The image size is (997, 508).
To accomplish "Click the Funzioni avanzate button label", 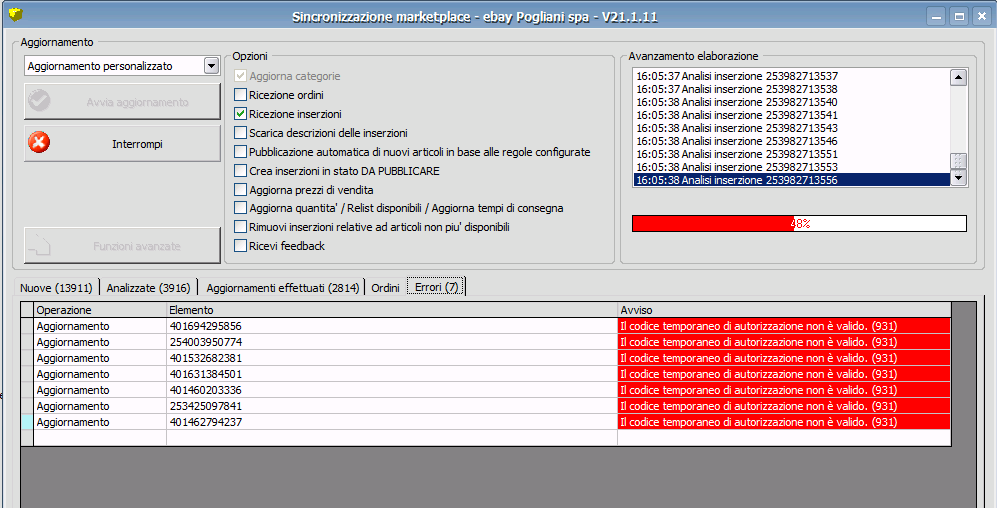I will click(137, 246).
